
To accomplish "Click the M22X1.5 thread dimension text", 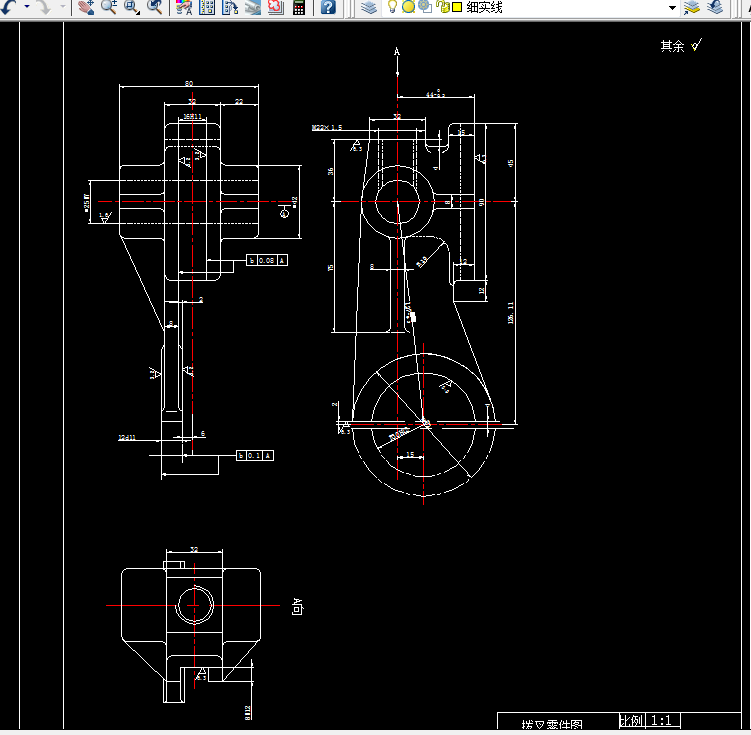I will 327,127.
